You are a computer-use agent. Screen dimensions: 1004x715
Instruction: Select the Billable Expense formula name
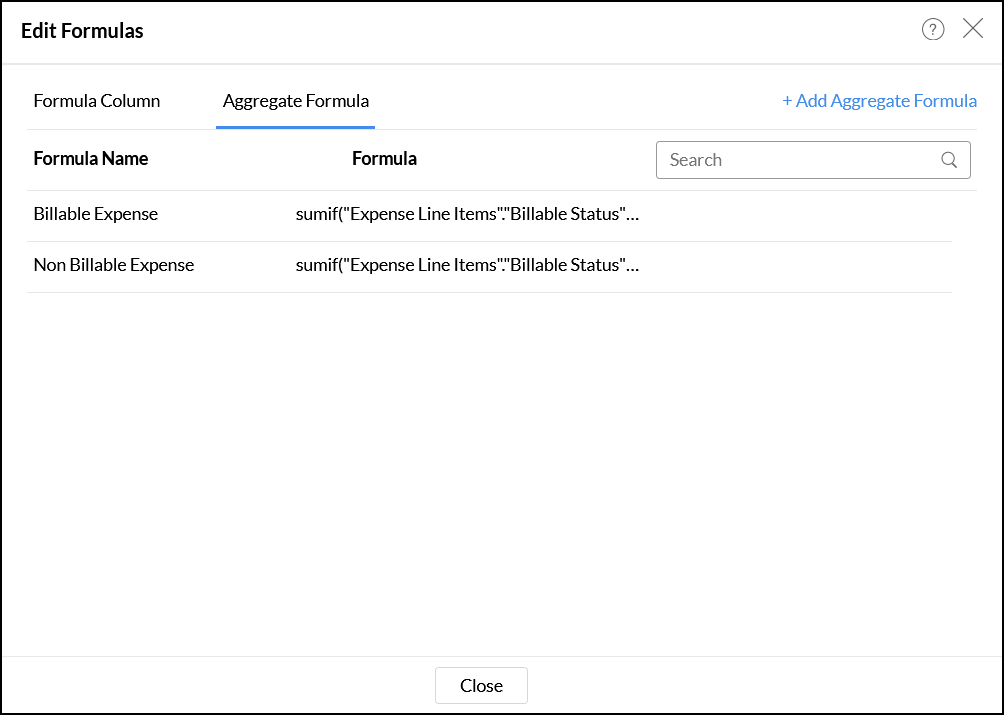pyautogui.click(x=96, y=214)
